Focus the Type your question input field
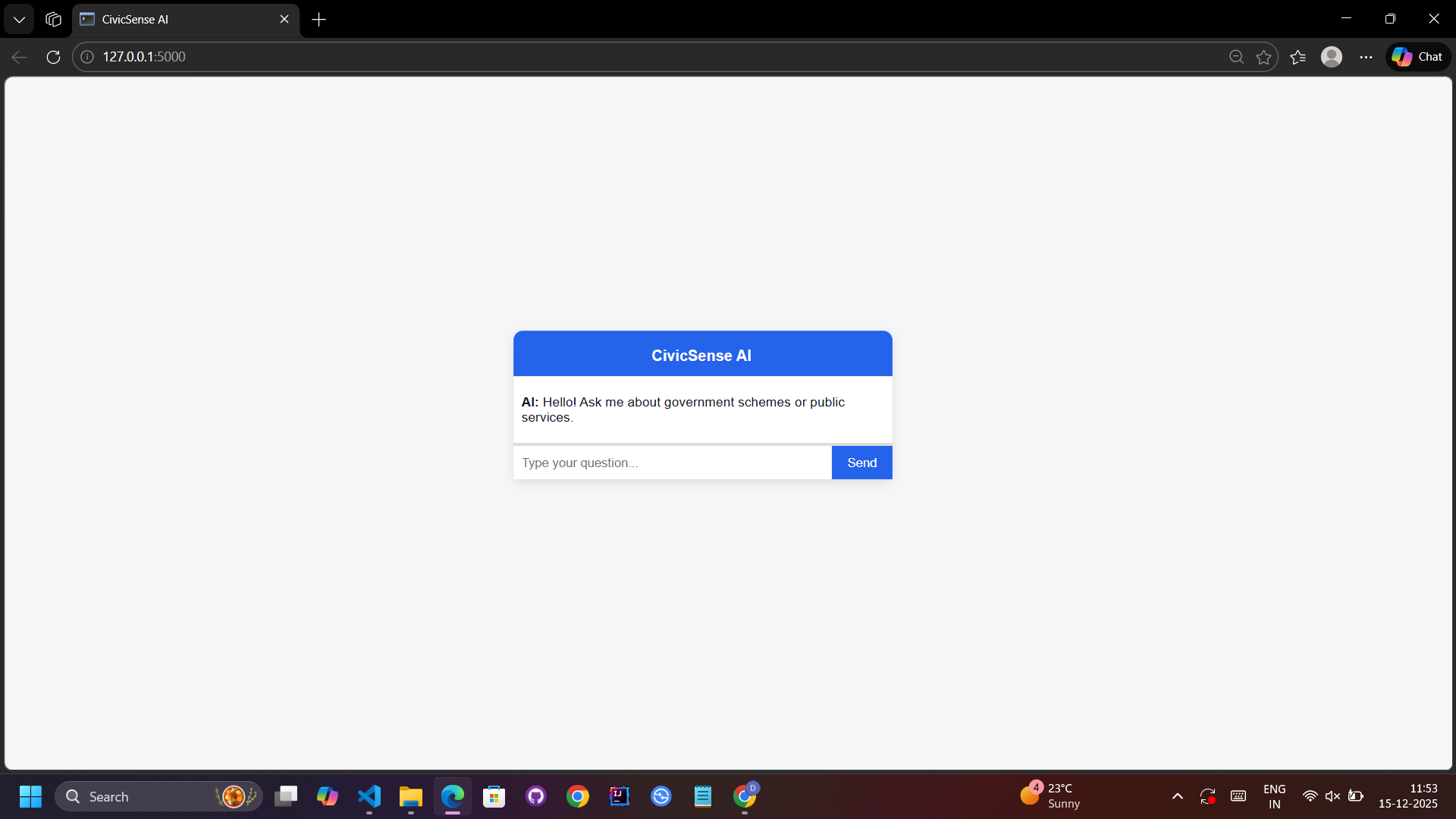This screenshot has width=1456, height=819. tap(672, 463)
